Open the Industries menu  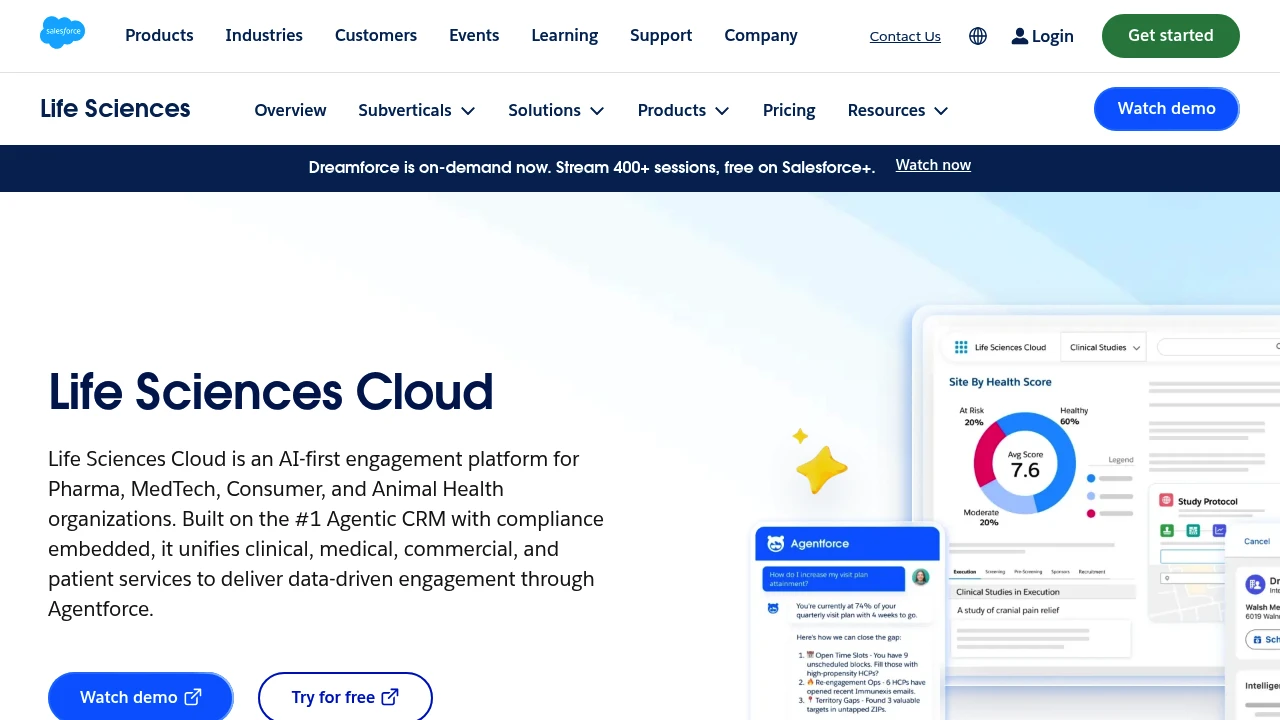pyautogui.click(x=264, y=35)
